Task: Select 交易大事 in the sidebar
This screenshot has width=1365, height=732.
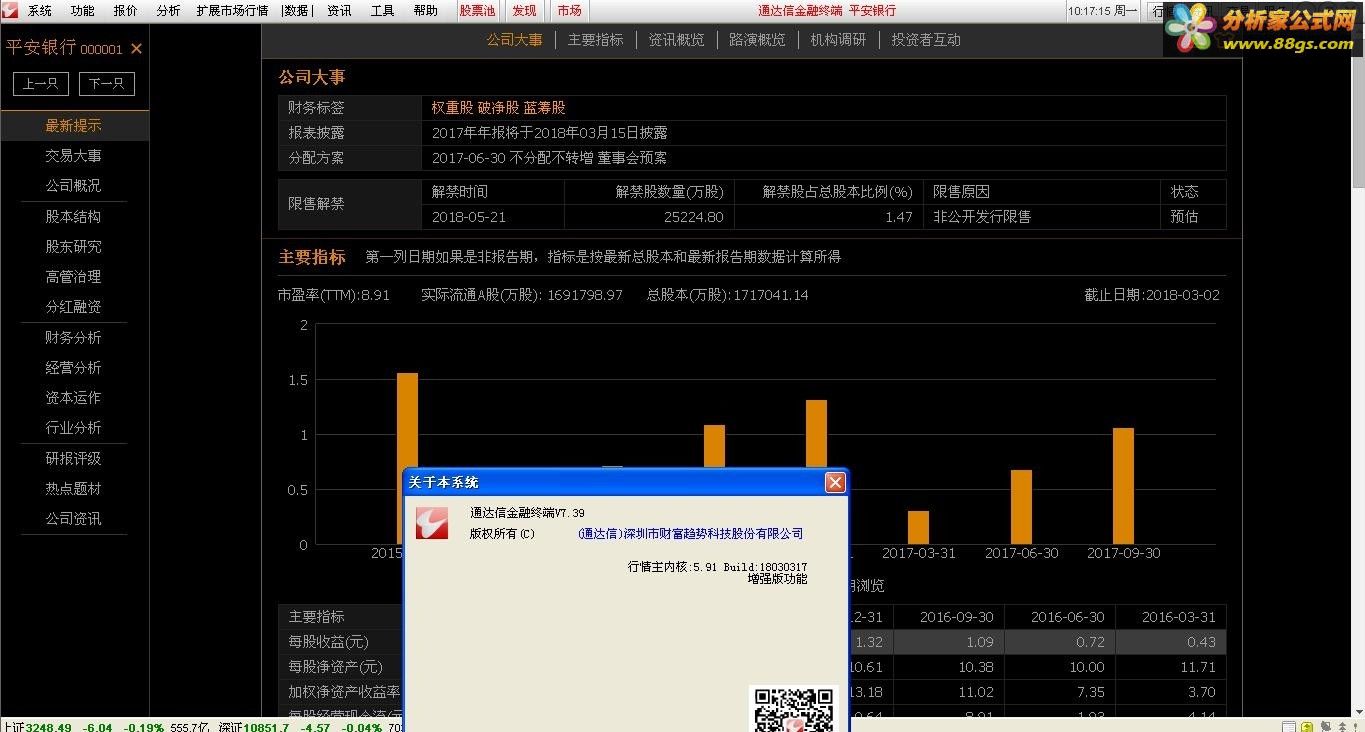Action: pyautogui.click(x=73, y=156)
